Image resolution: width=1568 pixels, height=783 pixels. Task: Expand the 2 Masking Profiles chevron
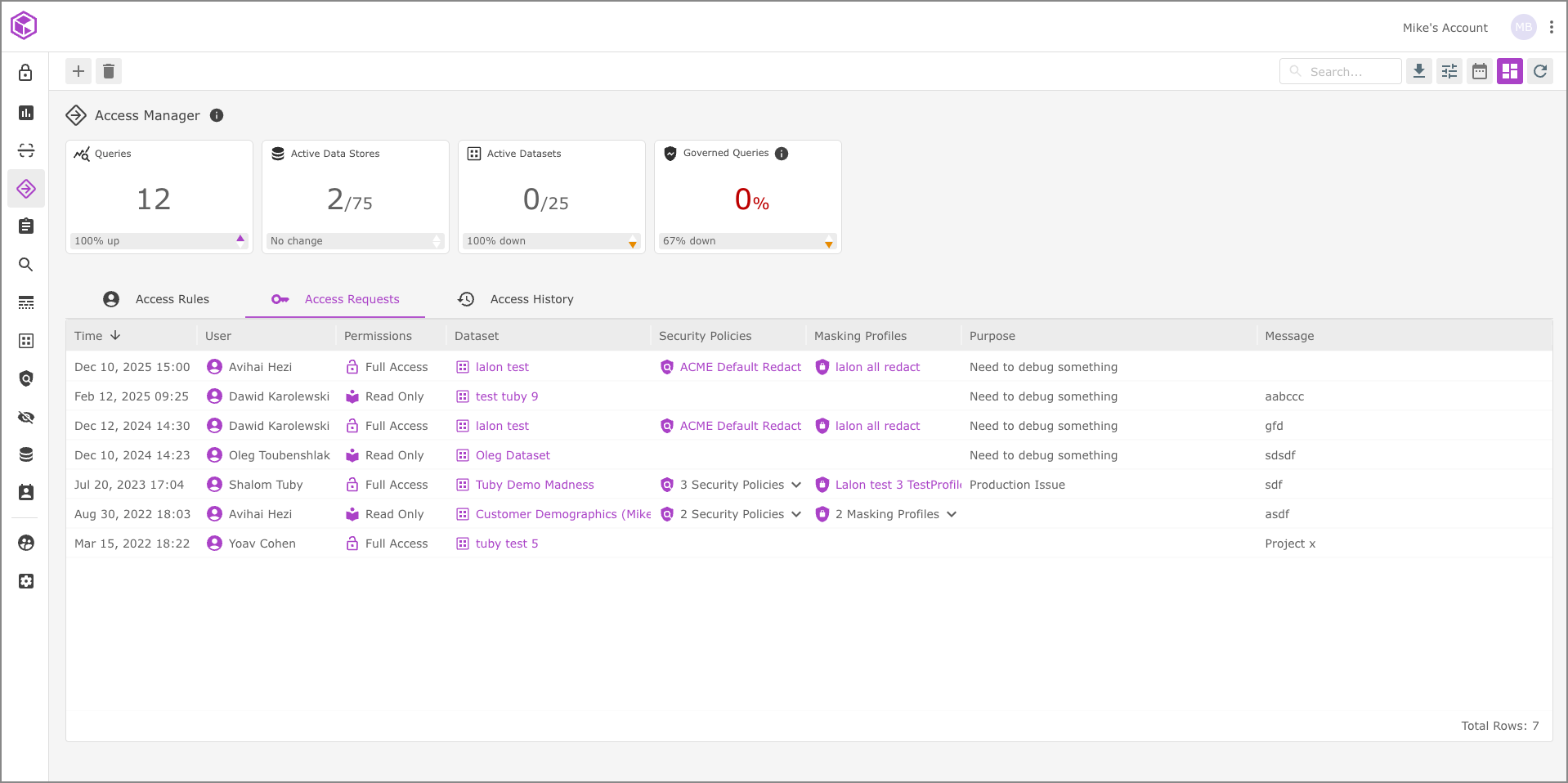pos(952,514)
